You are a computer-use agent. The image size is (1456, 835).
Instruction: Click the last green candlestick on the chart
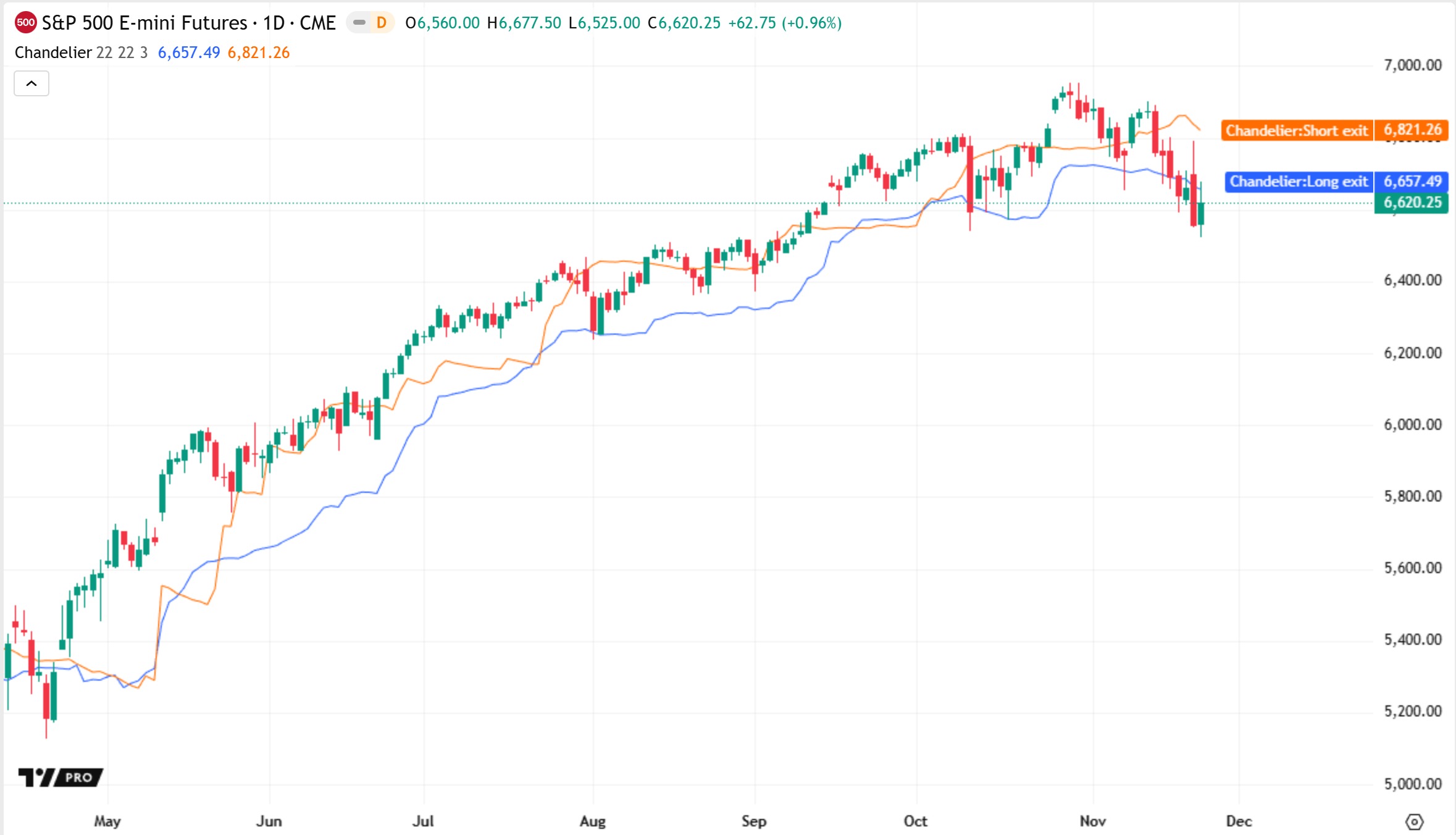click(x=1201, y=213)
